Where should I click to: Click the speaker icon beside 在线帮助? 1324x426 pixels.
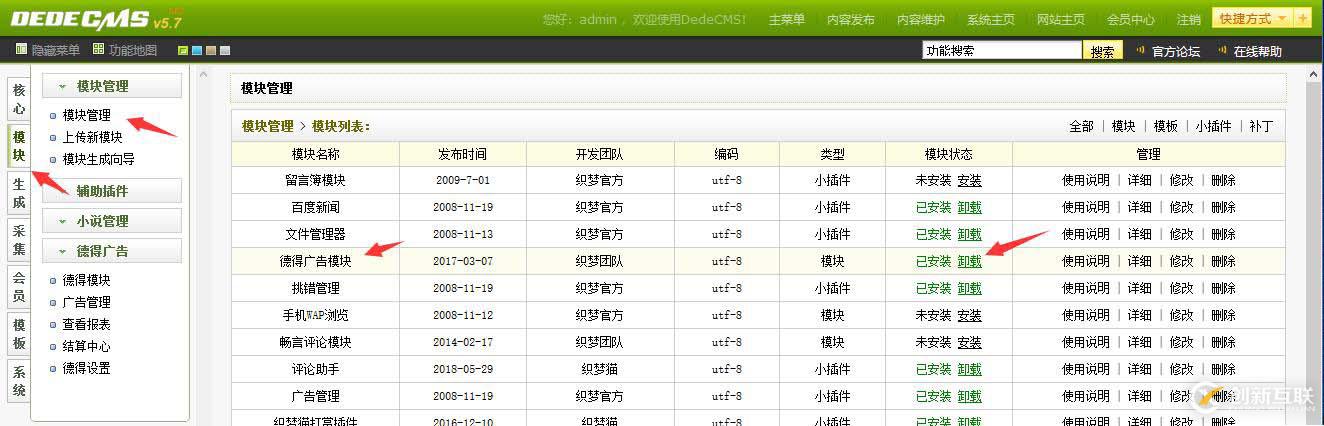1222,50
